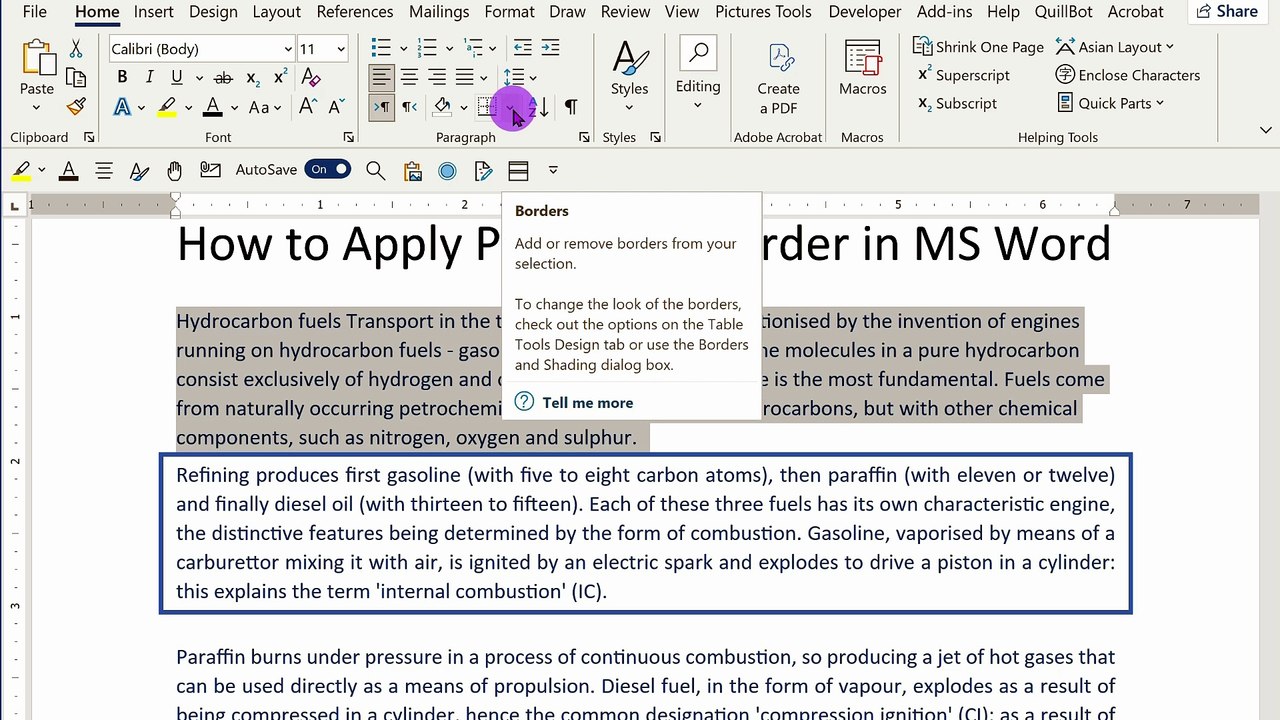Set right-to-left text direction
1280x720 pixels.
coord(409,107)
